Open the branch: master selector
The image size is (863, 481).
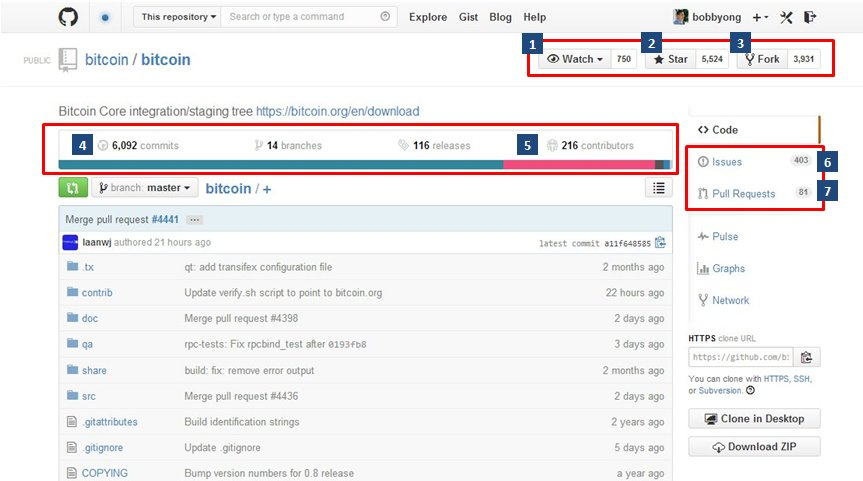(x=145, y=188)
